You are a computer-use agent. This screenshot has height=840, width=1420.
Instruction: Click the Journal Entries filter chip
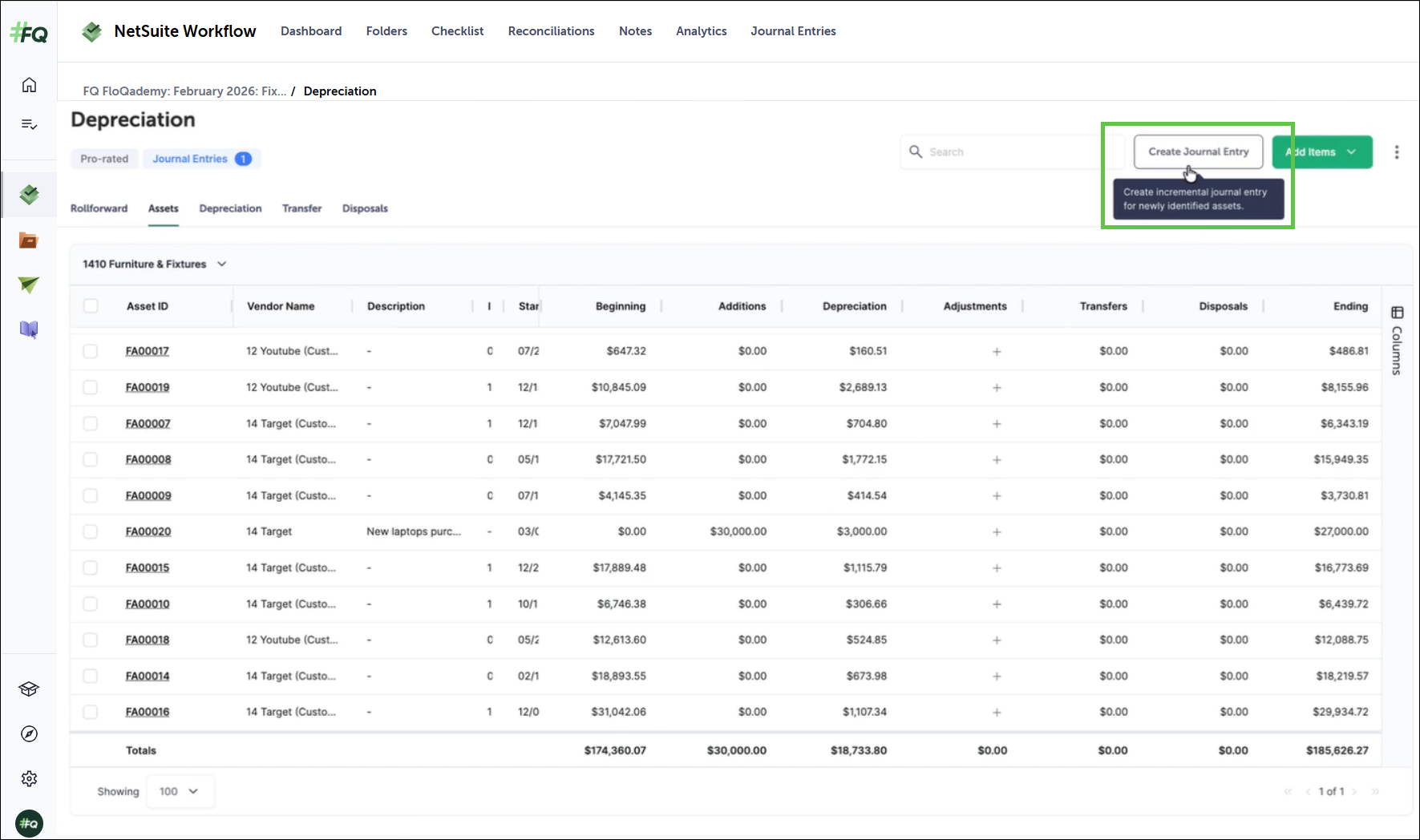pos(202,159)
